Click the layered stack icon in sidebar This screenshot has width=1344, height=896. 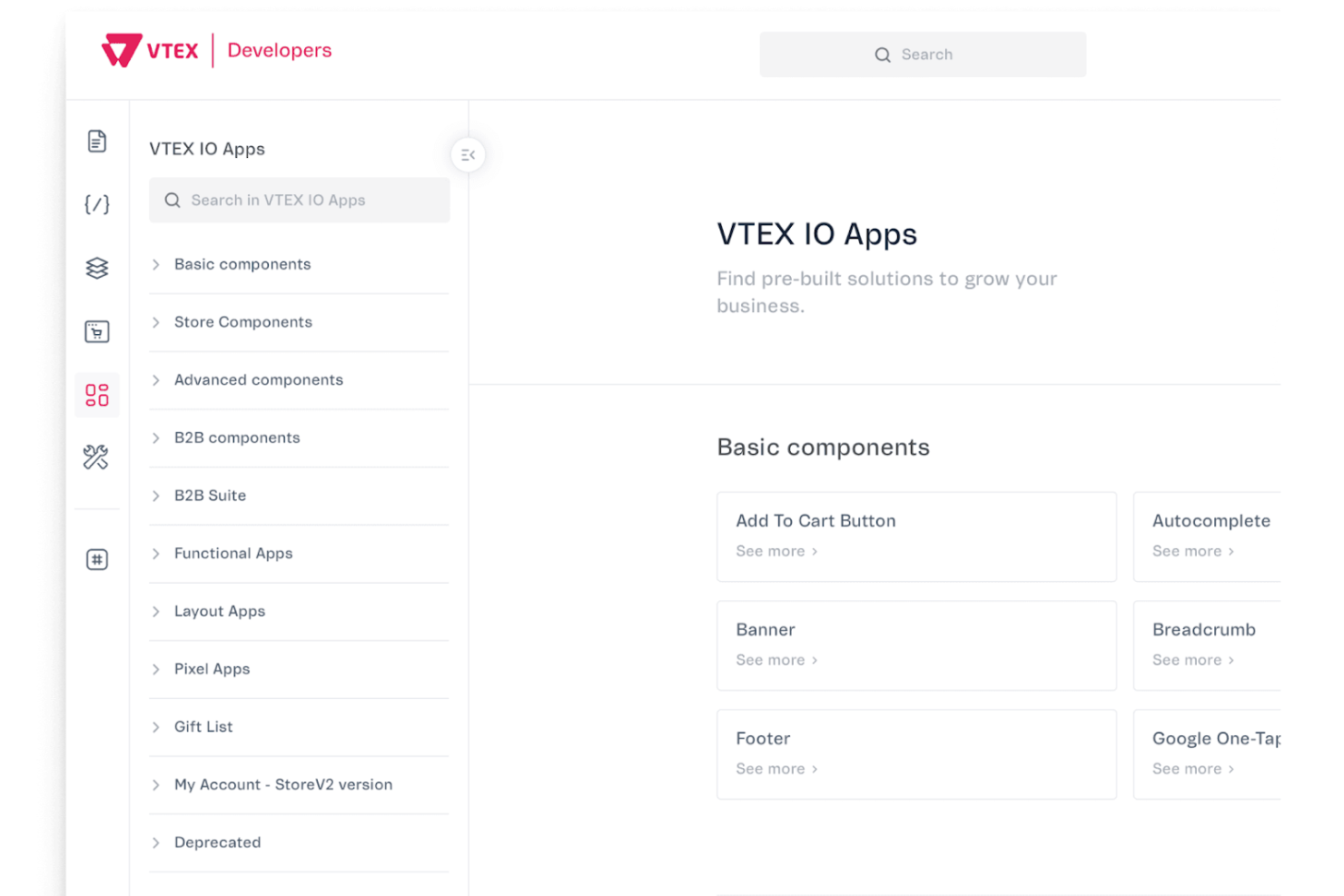click(96, 268)
